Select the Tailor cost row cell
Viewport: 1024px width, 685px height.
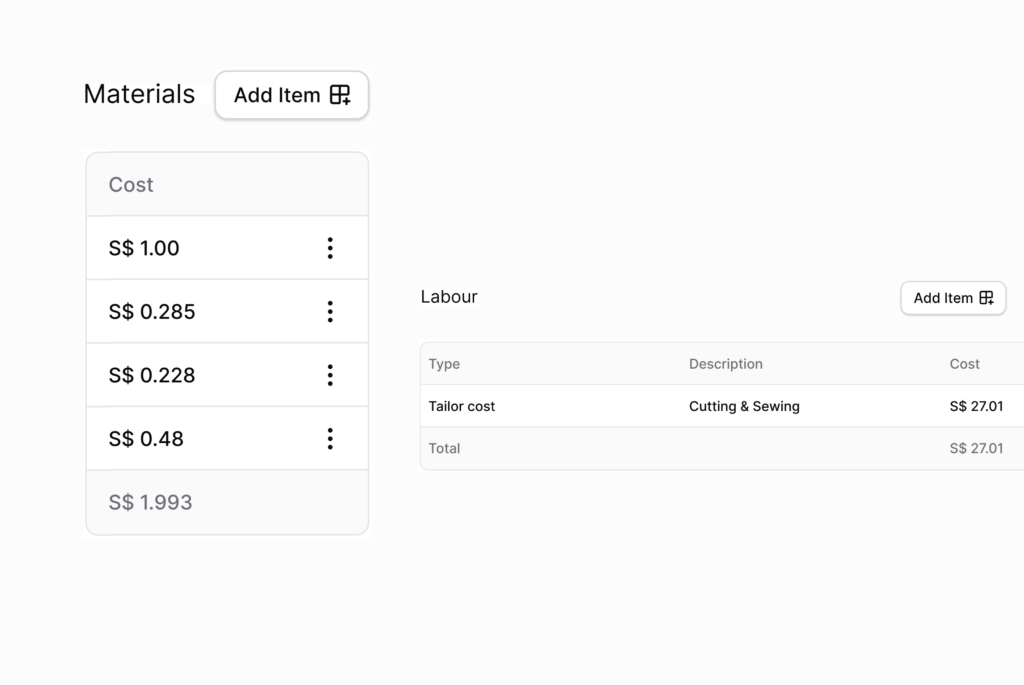tap(462, 406)
